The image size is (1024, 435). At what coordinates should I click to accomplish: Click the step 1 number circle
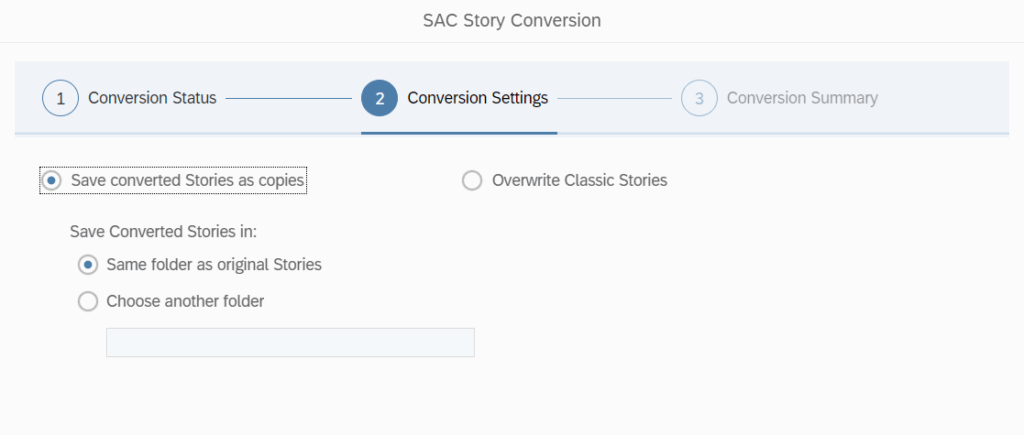coord(60,99)
